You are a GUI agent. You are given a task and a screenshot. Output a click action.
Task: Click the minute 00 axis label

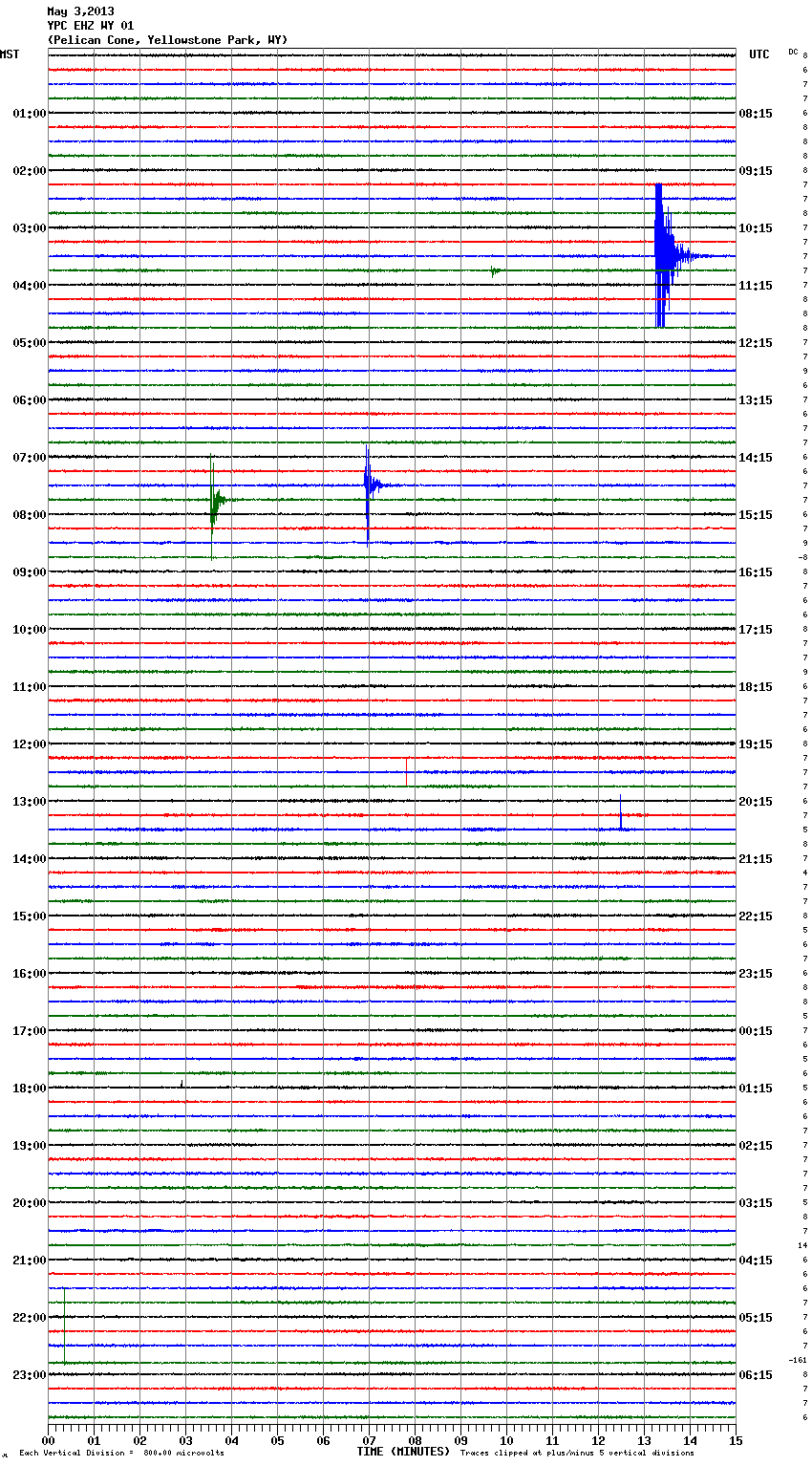point(48,1440)
